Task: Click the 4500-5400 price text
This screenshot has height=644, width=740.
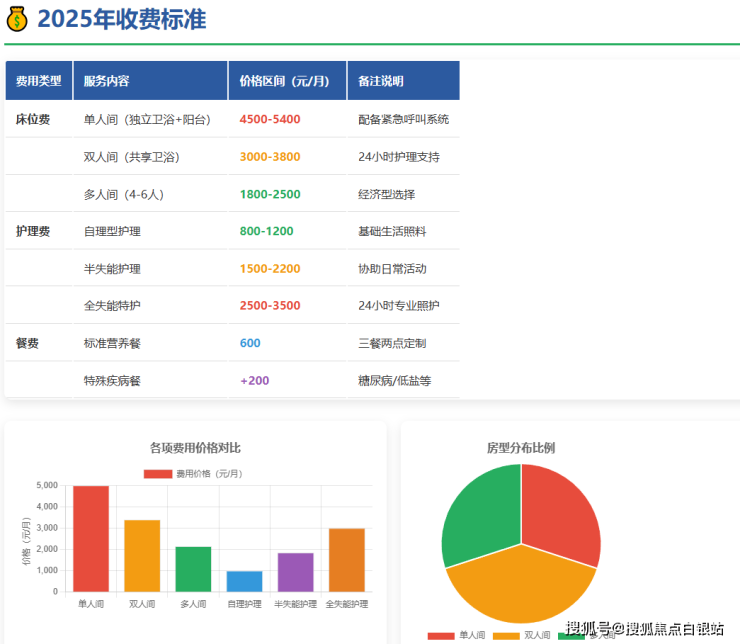Action: click(x=270, y=119)
